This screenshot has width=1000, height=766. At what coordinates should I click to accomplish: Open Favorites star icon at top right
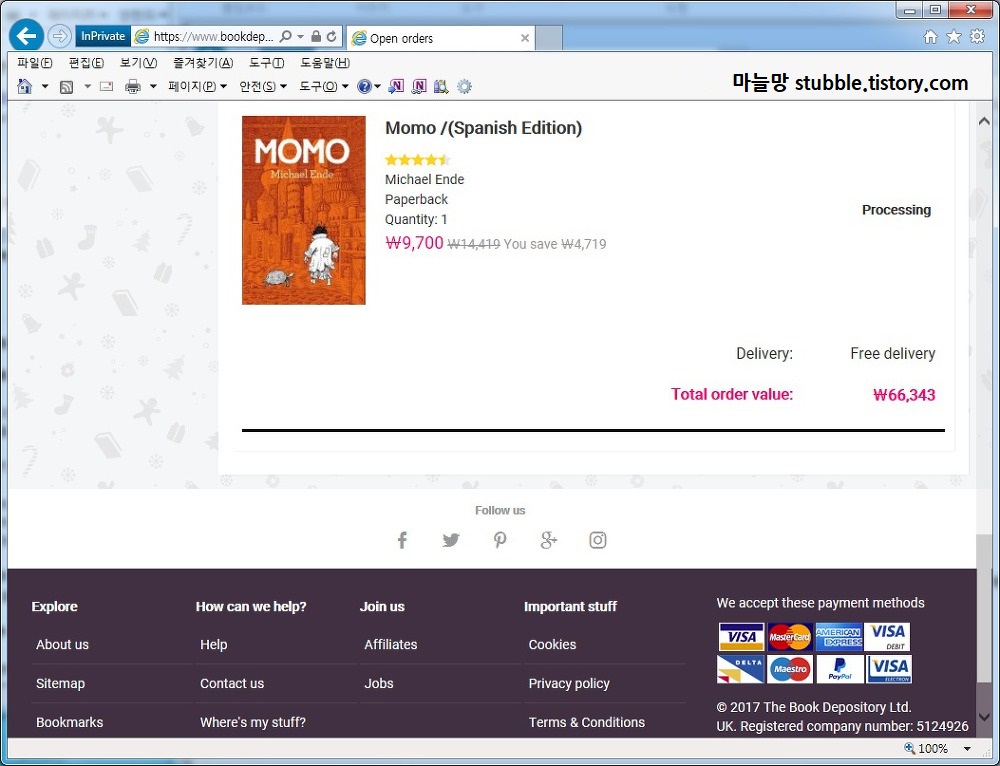click(x=953, y=36)
